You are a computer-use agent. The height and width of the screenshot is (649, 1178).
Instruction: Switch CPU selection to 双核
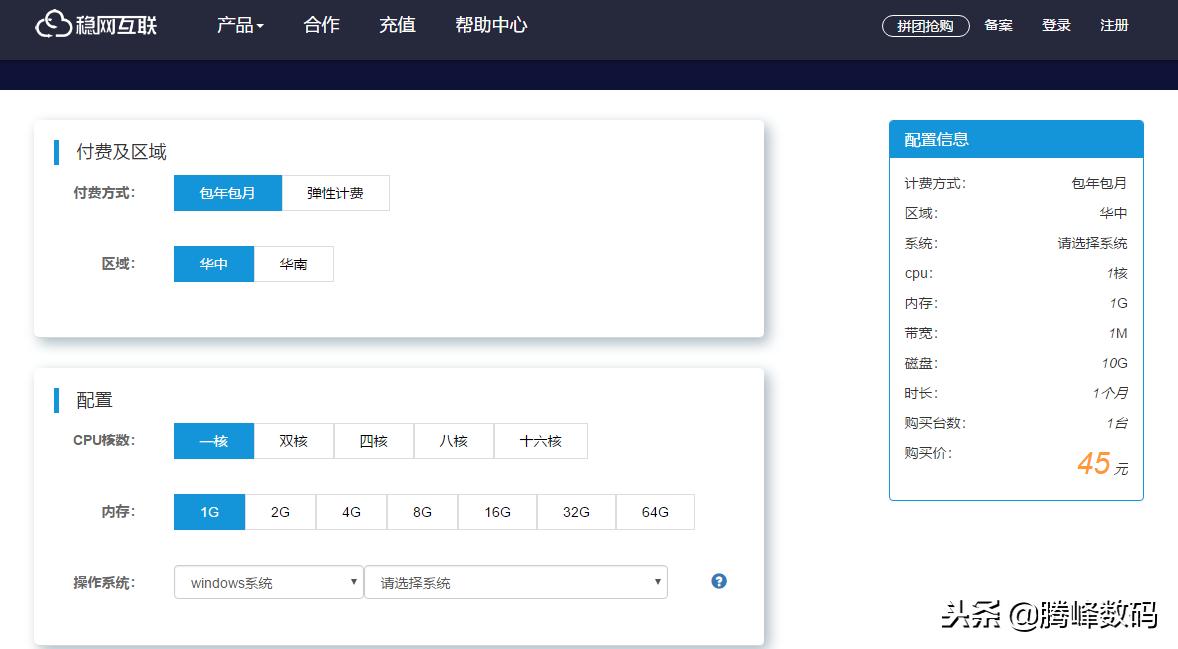(293, 440)
